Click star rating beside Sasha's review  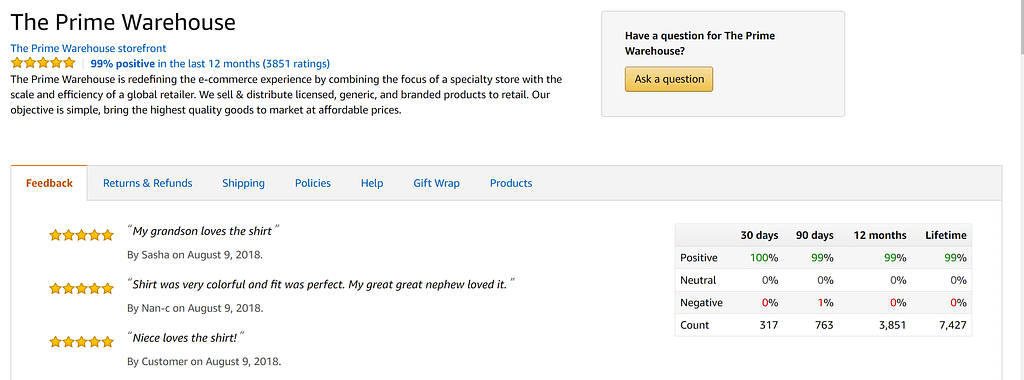(x=81, y=235)
